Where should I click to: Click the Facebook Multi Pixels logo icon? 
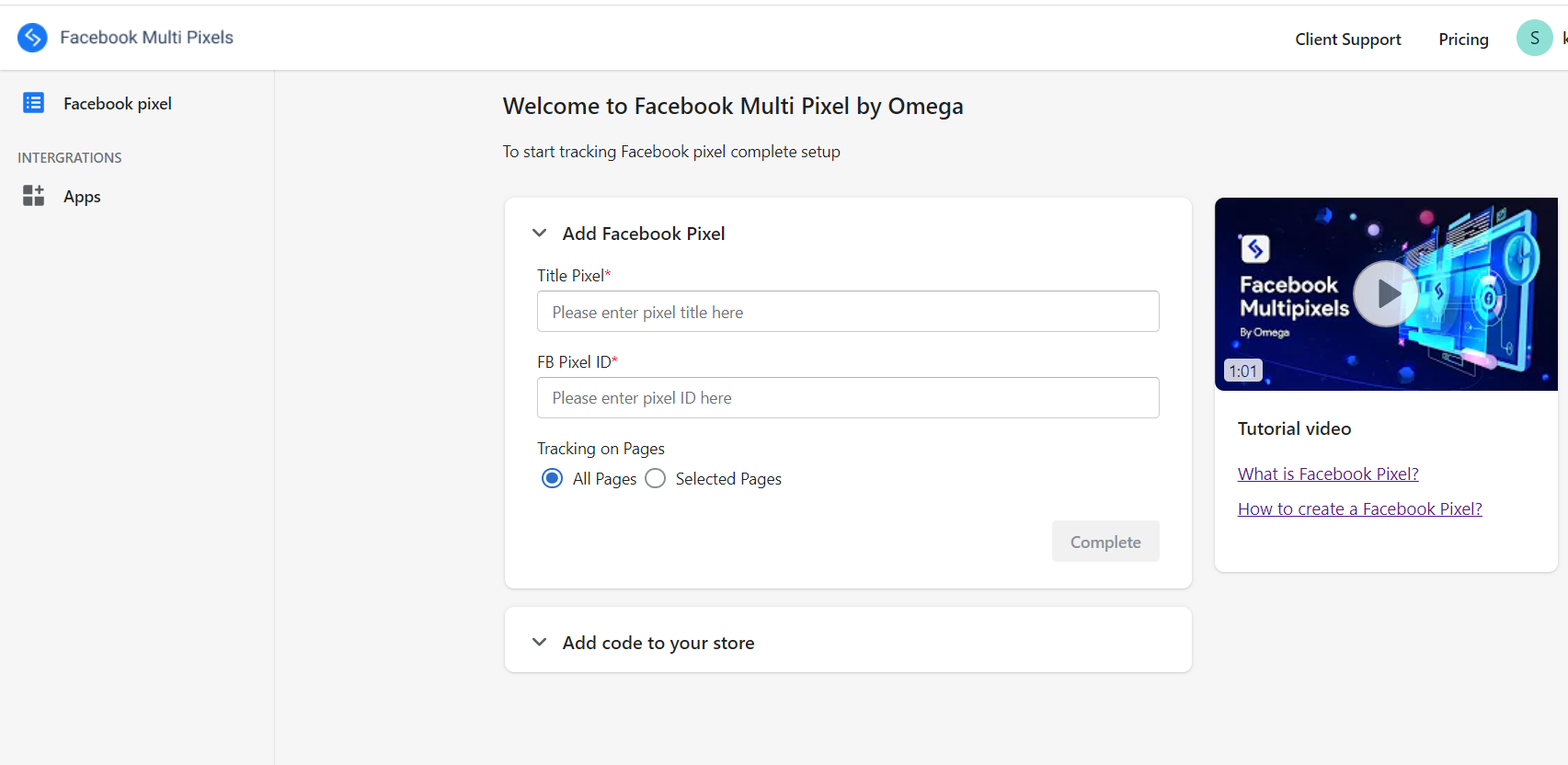pyautogui.click(x=32, y=38)
